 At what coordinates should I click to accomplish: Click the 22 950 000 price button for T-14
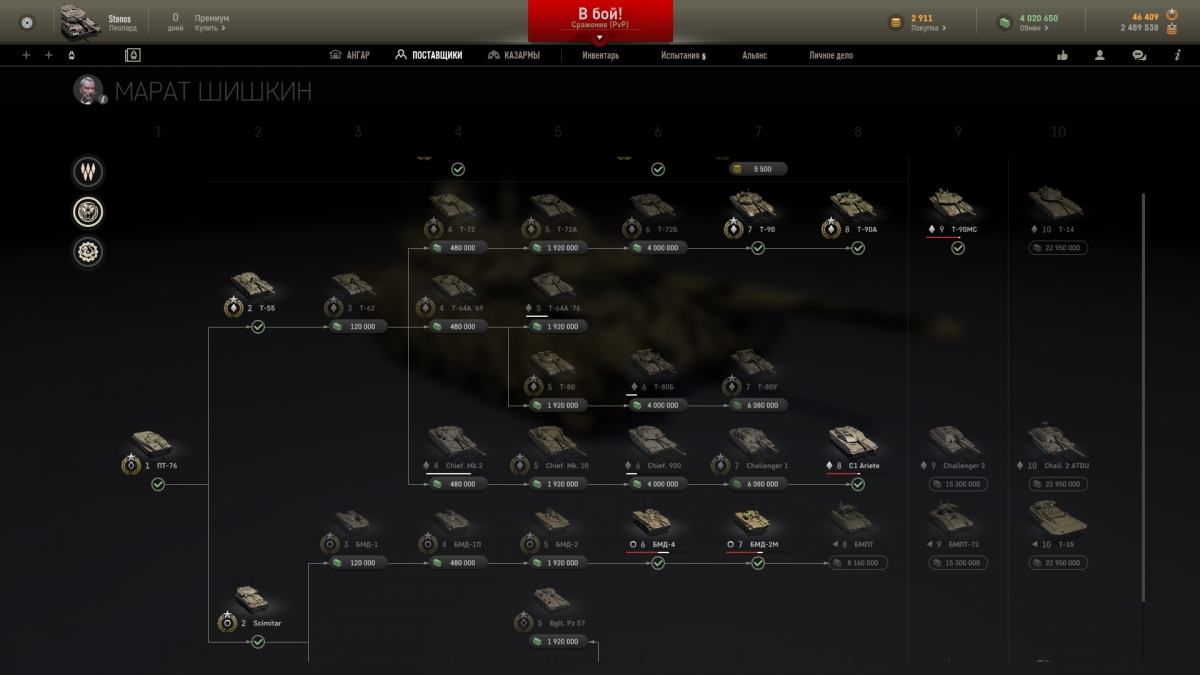click(1058, 248)
